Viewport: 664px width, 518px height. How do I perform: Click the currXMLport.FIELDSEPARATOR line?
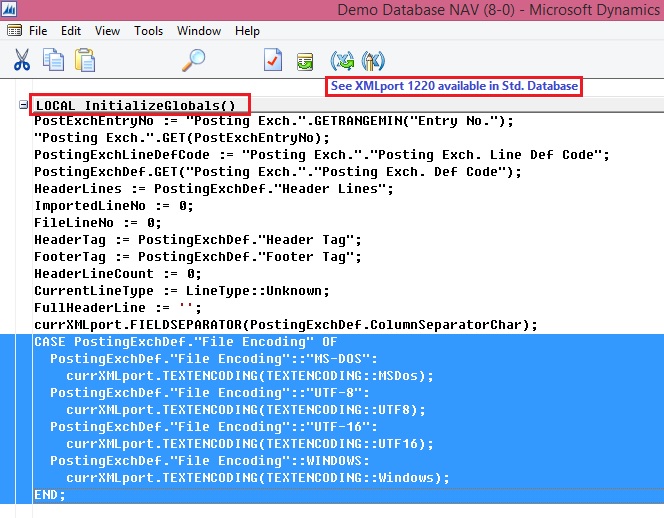(x=286, y=325)
